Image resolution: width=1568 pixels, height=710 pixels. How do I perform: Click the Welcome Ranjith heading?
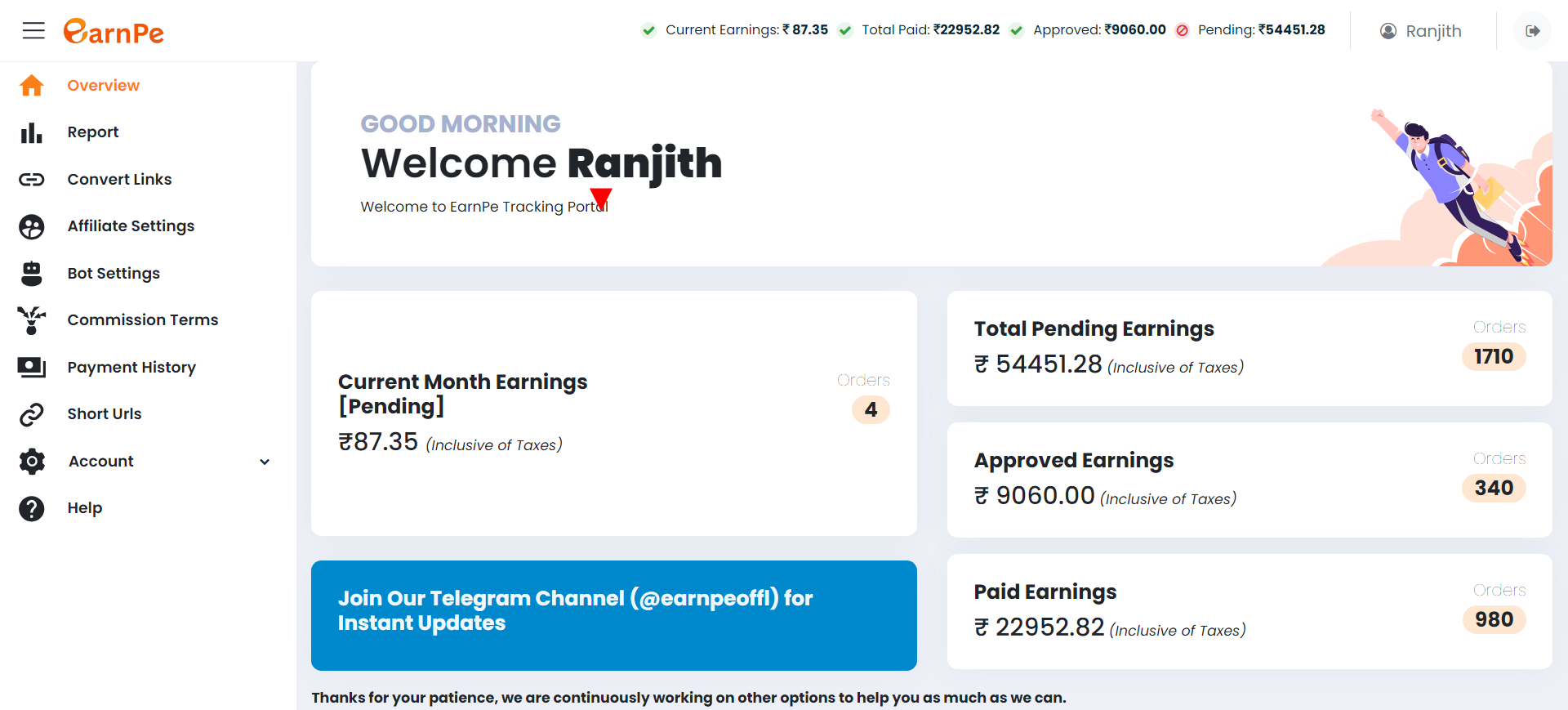click(541, 163)
